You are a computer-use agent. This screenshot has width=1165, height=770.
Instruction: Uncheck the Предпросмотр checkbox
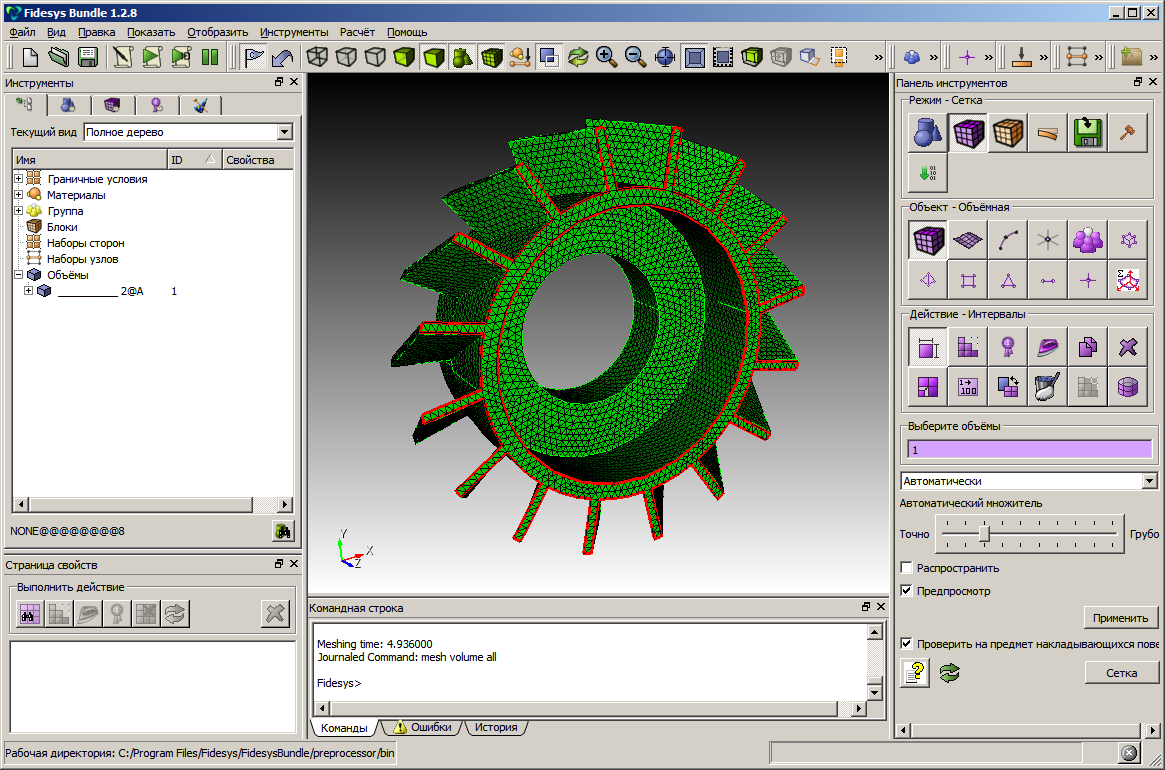pyautogui.click(x=907, y=591)
